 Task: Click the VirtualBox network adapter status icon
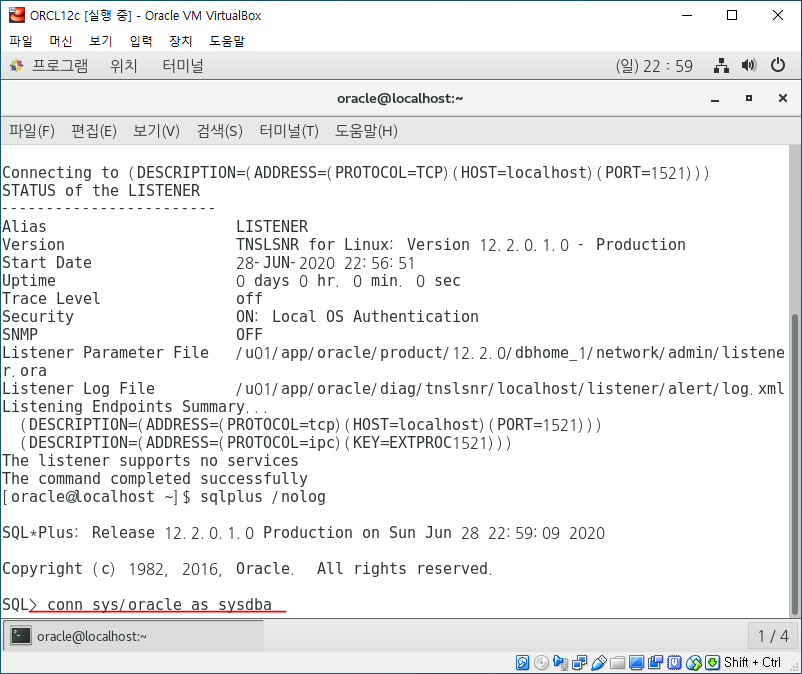[580, 663]
